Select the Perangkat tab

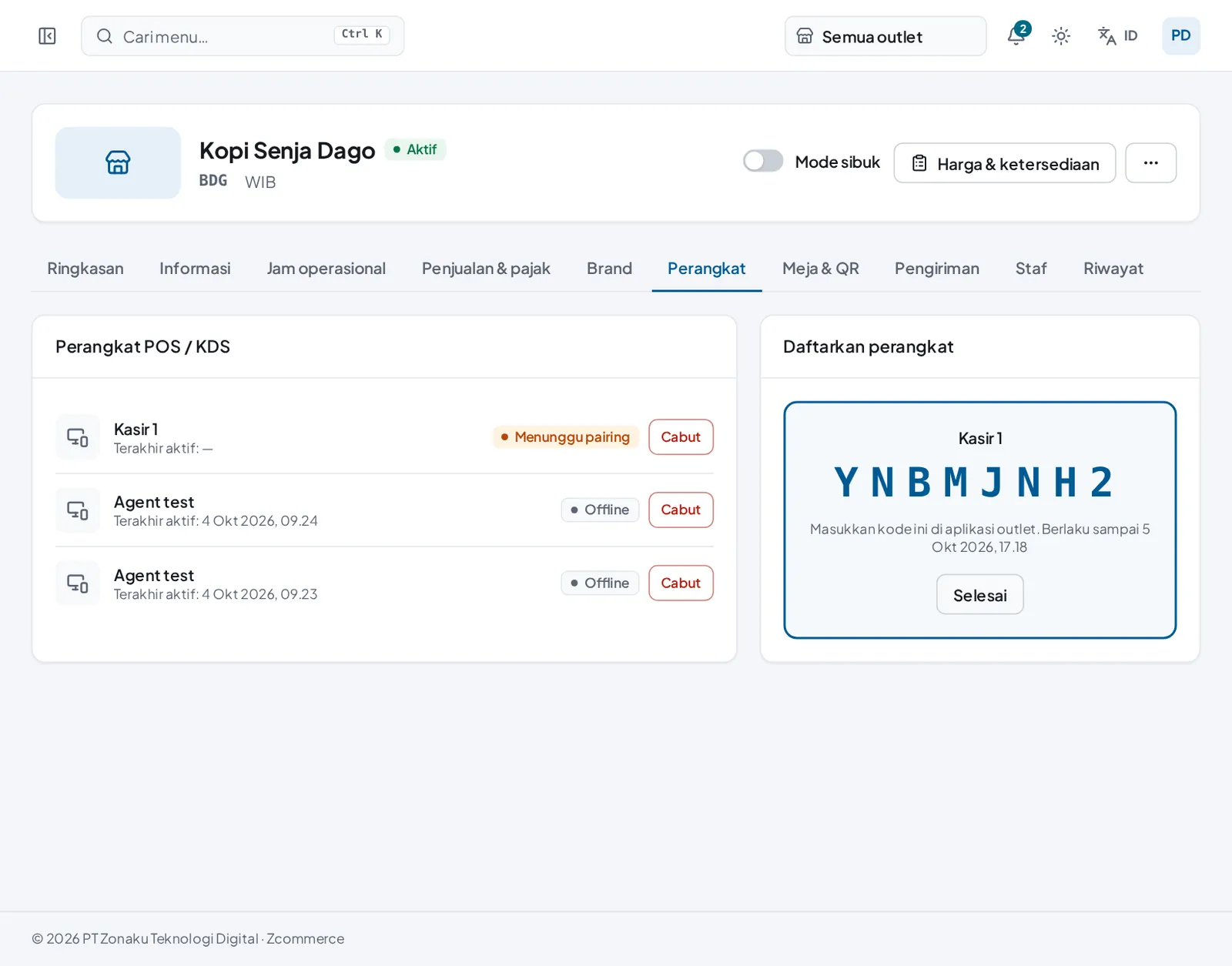(707, 269)
